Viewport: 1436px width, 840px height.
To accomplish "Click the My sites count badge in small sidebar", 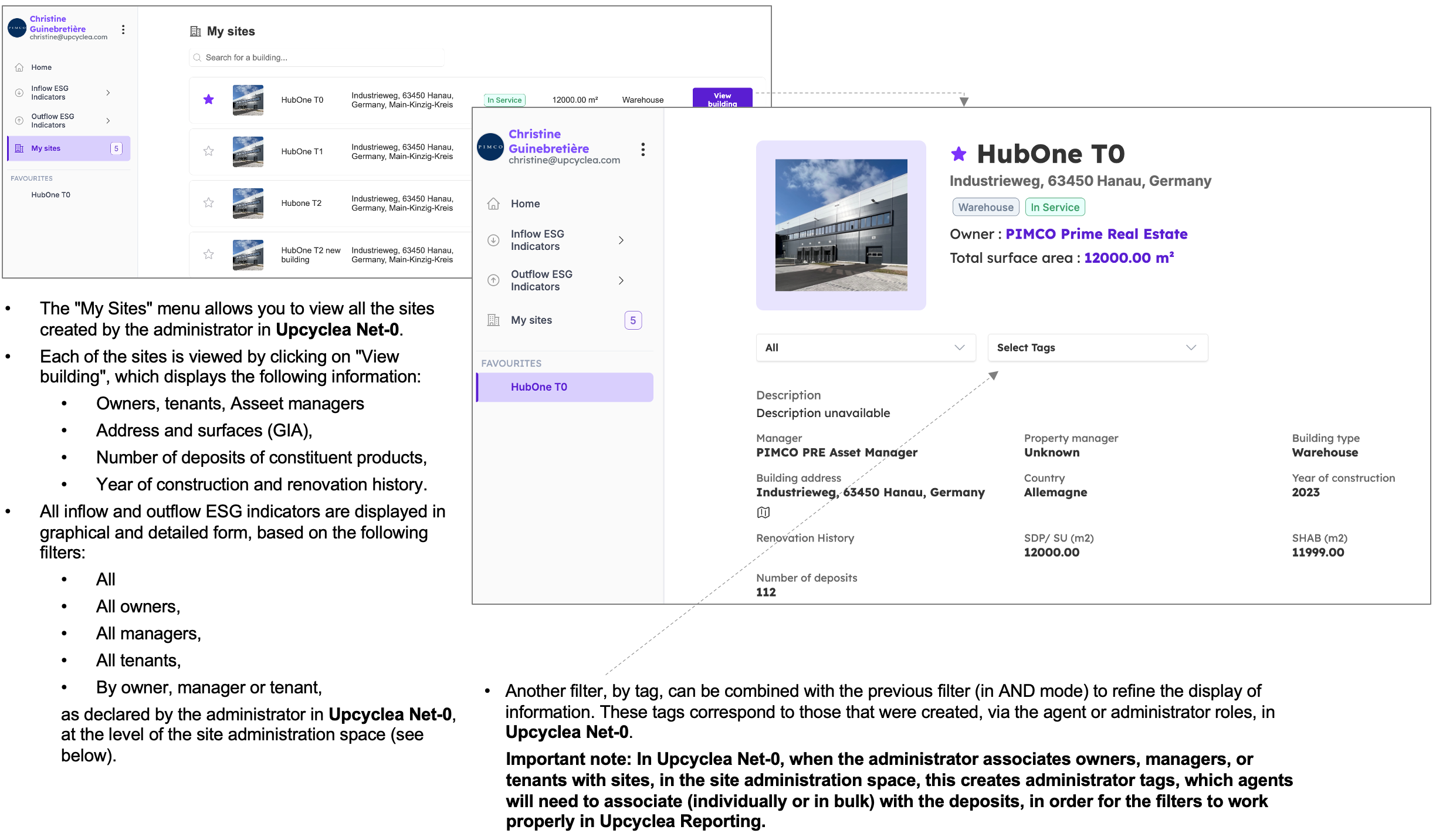I will (x=116, y=148).
